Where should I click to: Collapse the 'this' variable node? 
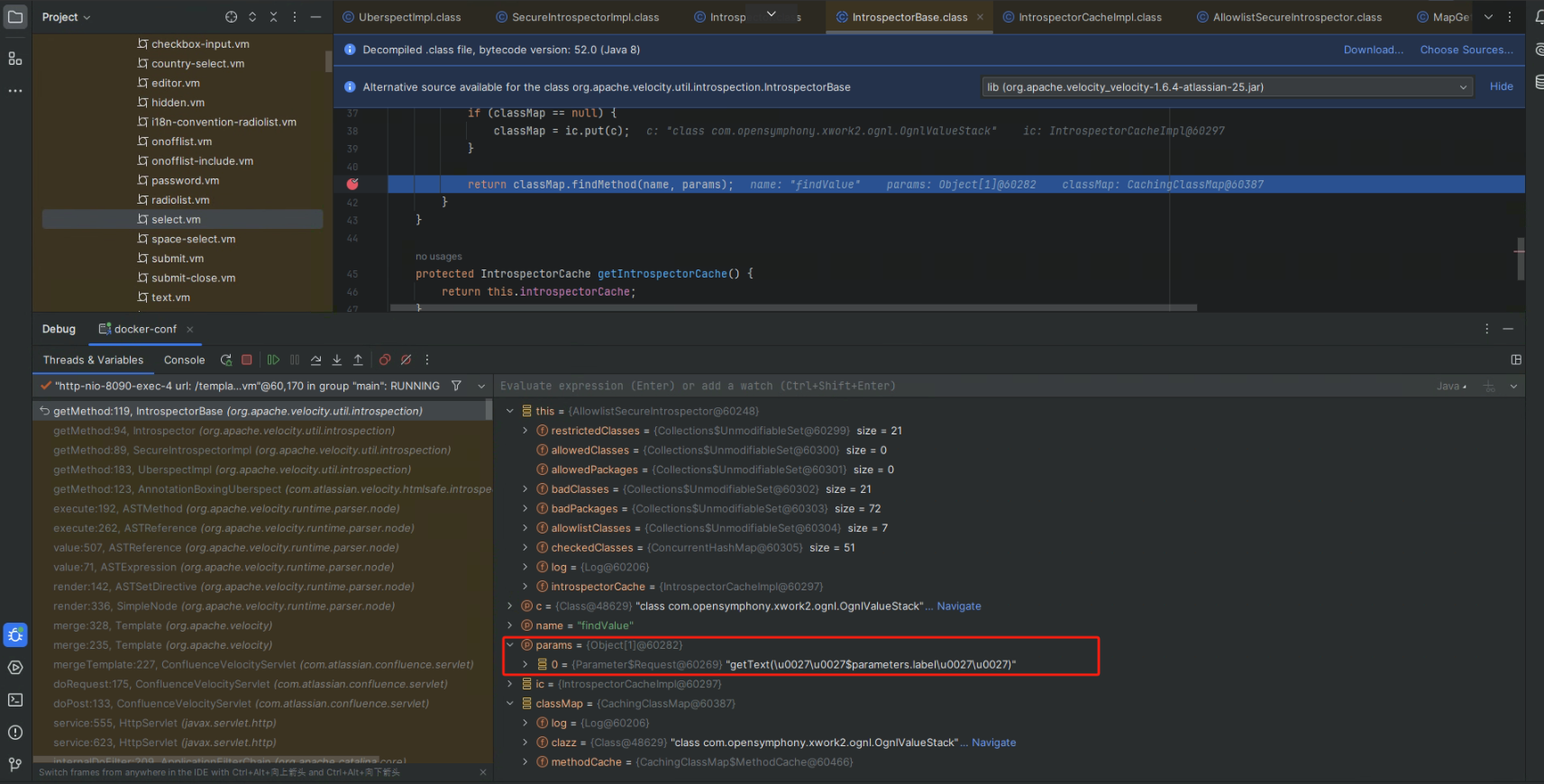(510, 411)
